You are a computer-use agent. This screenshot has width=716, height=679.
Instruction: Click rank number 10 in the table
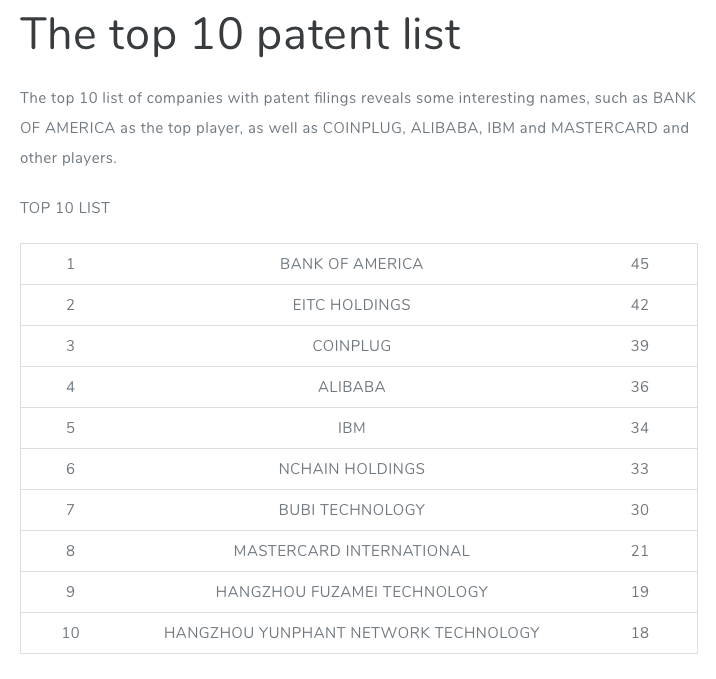point(70,633)
